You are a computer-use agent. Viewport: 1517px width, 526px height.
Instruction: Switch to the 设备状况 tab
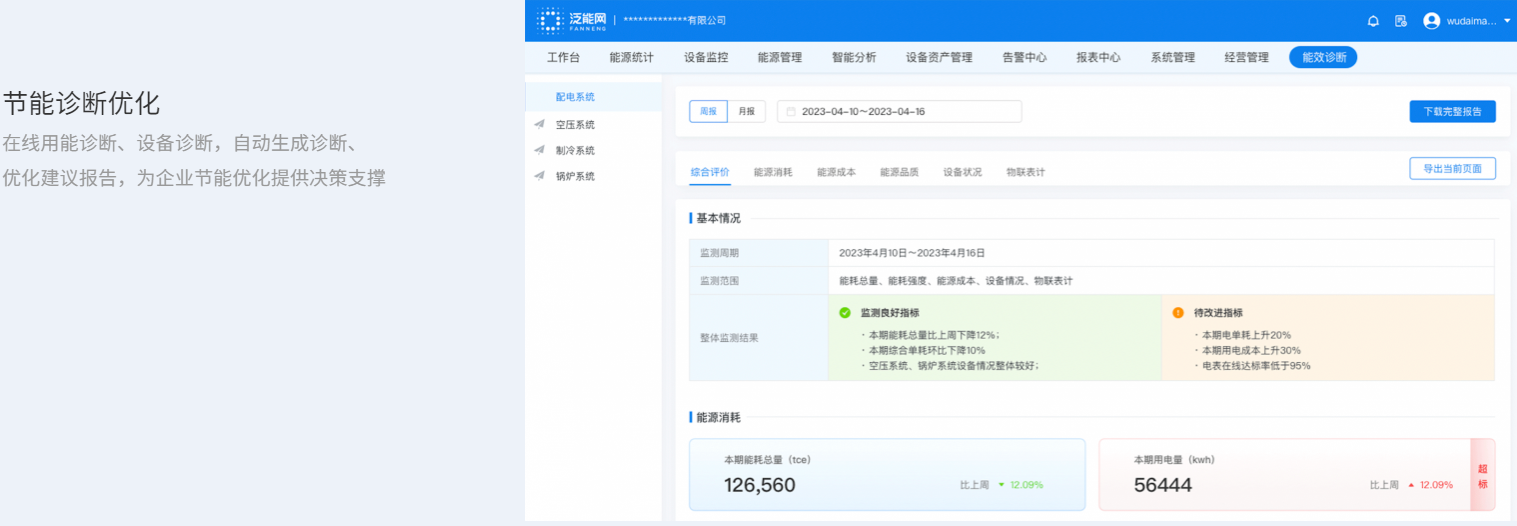point(962,172)
